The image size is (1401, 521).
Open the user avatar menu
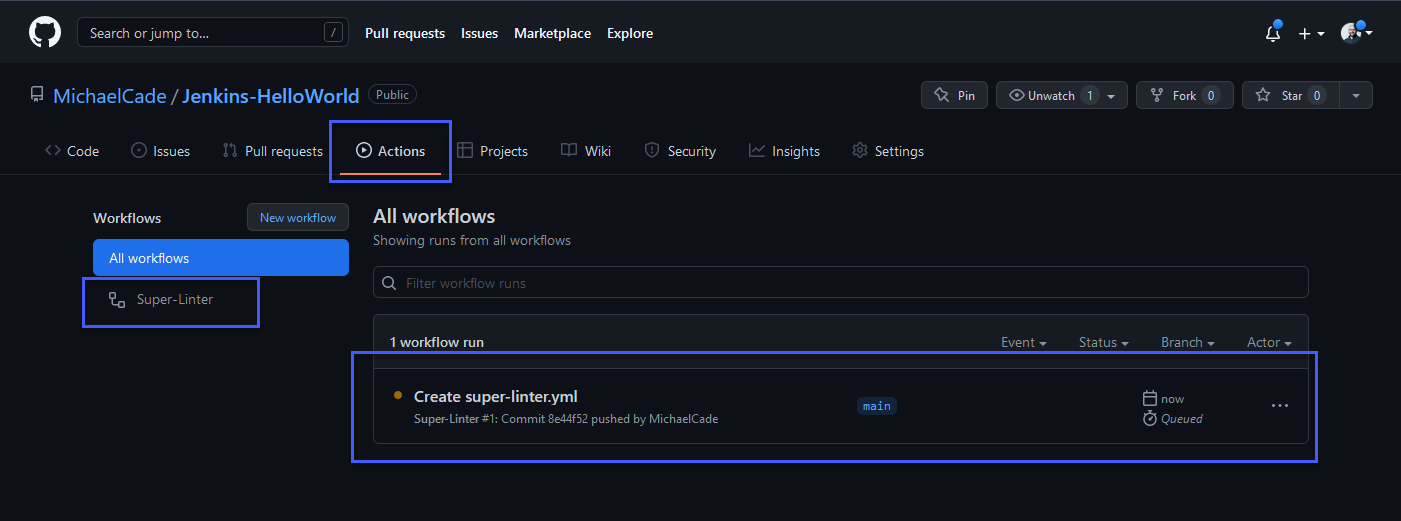[x=1355, y=33]
